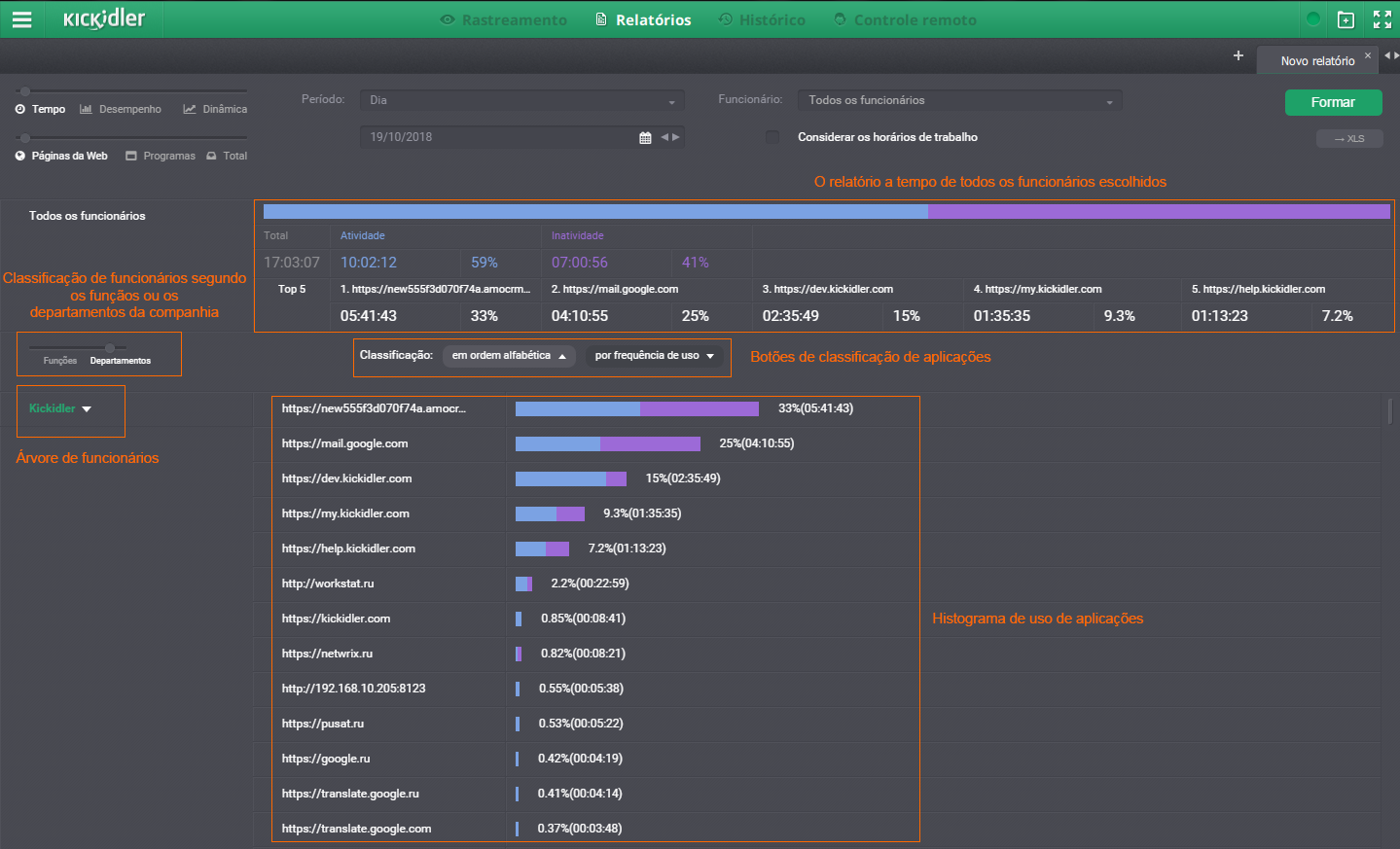This screenshot has height=849, width=1400.
Task: Select Páginas da Web data source
Action: click(69, 156)
